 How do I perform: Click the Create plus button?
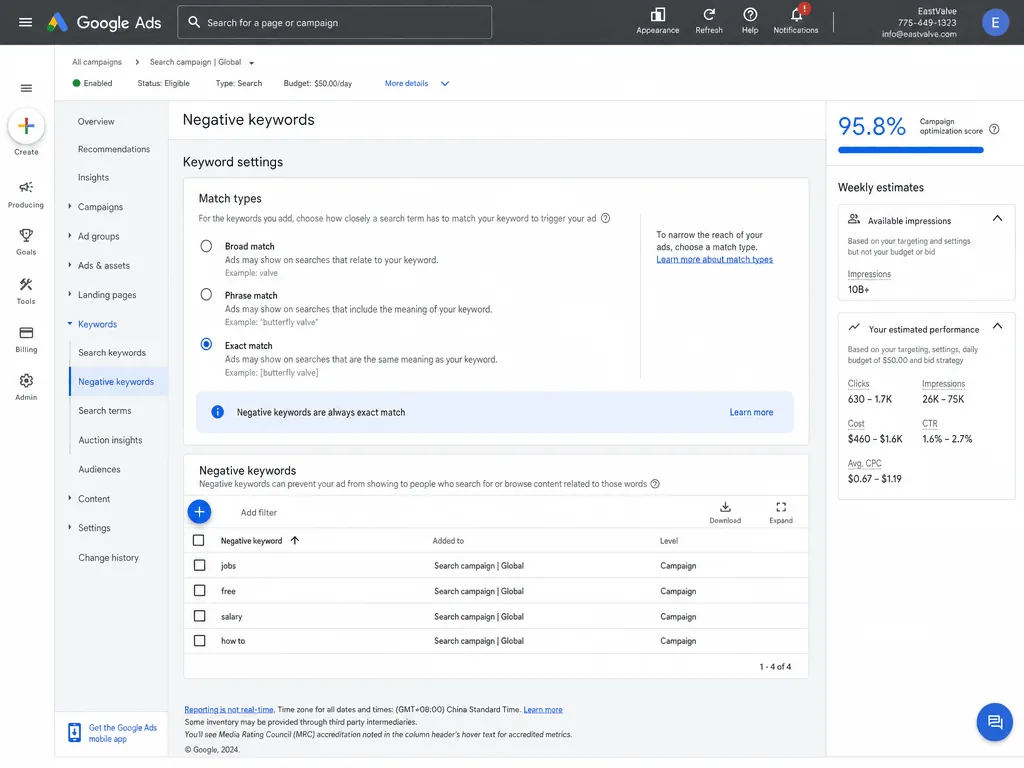coord(26,126)
